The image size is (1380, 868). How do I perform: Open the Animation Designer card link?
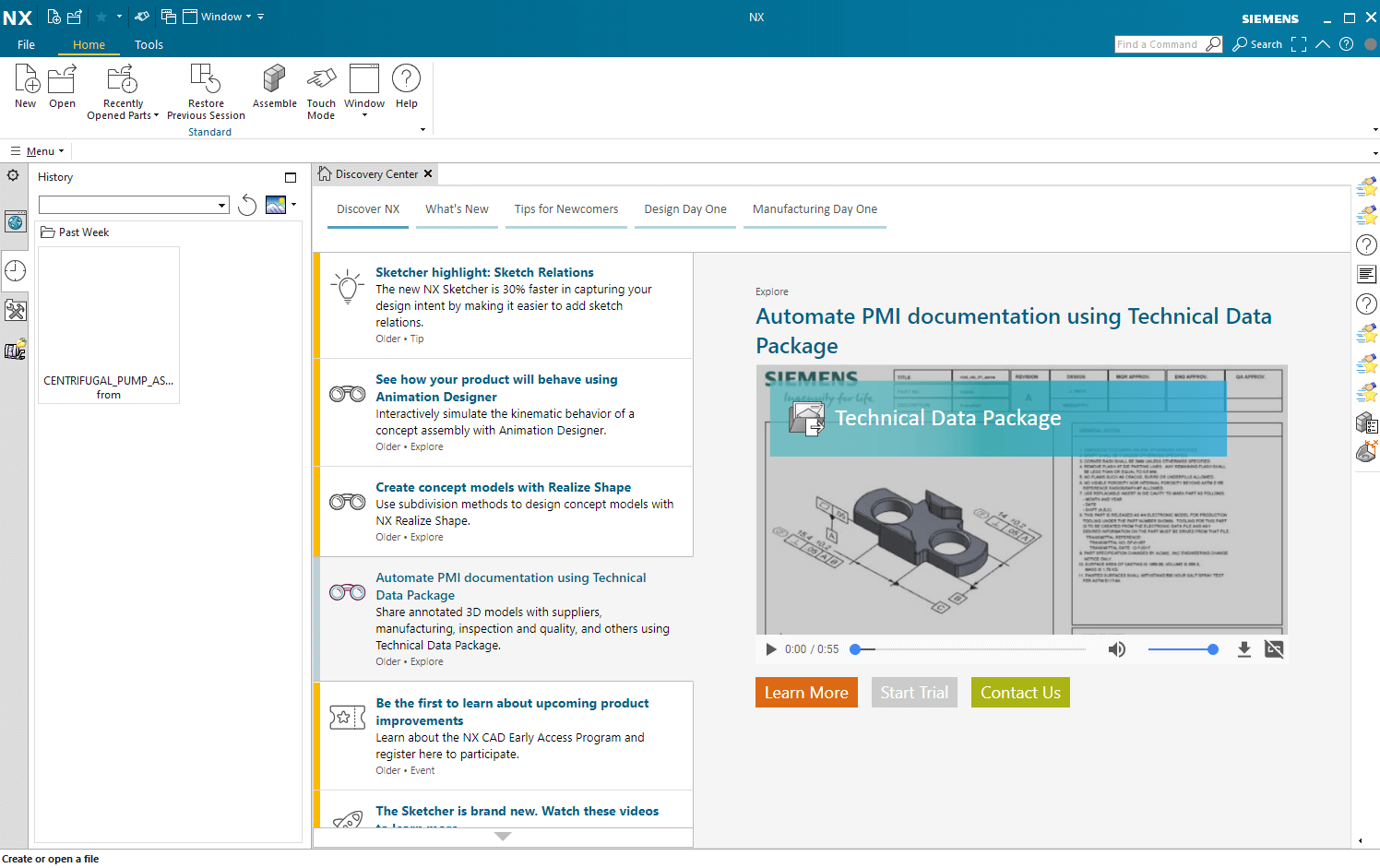pyautogui.click(x=504, y=412)
